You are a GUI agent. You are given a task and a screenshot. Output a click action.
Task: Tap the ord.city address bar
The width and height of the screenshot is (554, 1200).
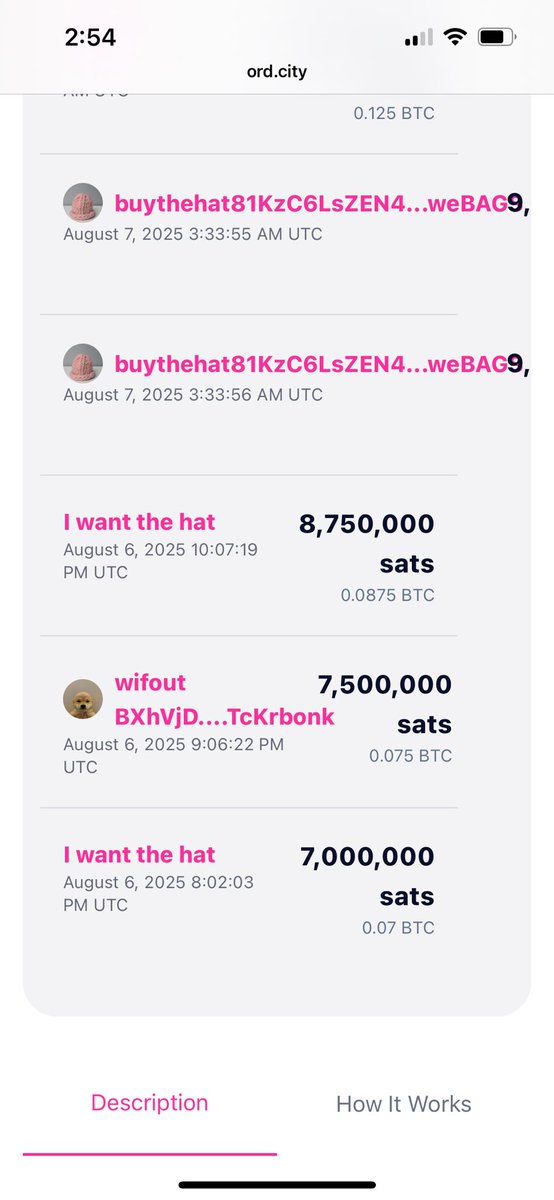coord(276,71)
